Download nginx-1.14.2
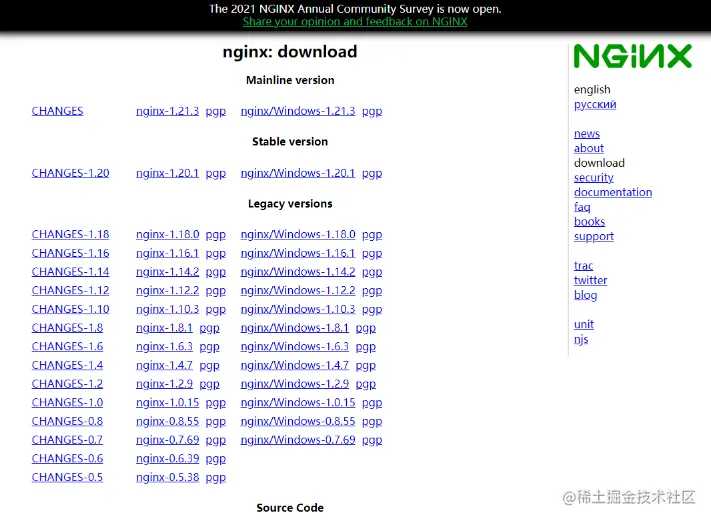711x521 pixels. tap(167, 272)
